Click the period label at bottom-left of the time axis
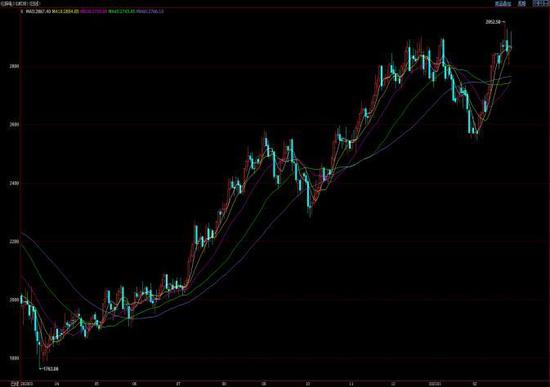Image resolution: width=550 pixels, height=387 pixels. pos(14,384)
